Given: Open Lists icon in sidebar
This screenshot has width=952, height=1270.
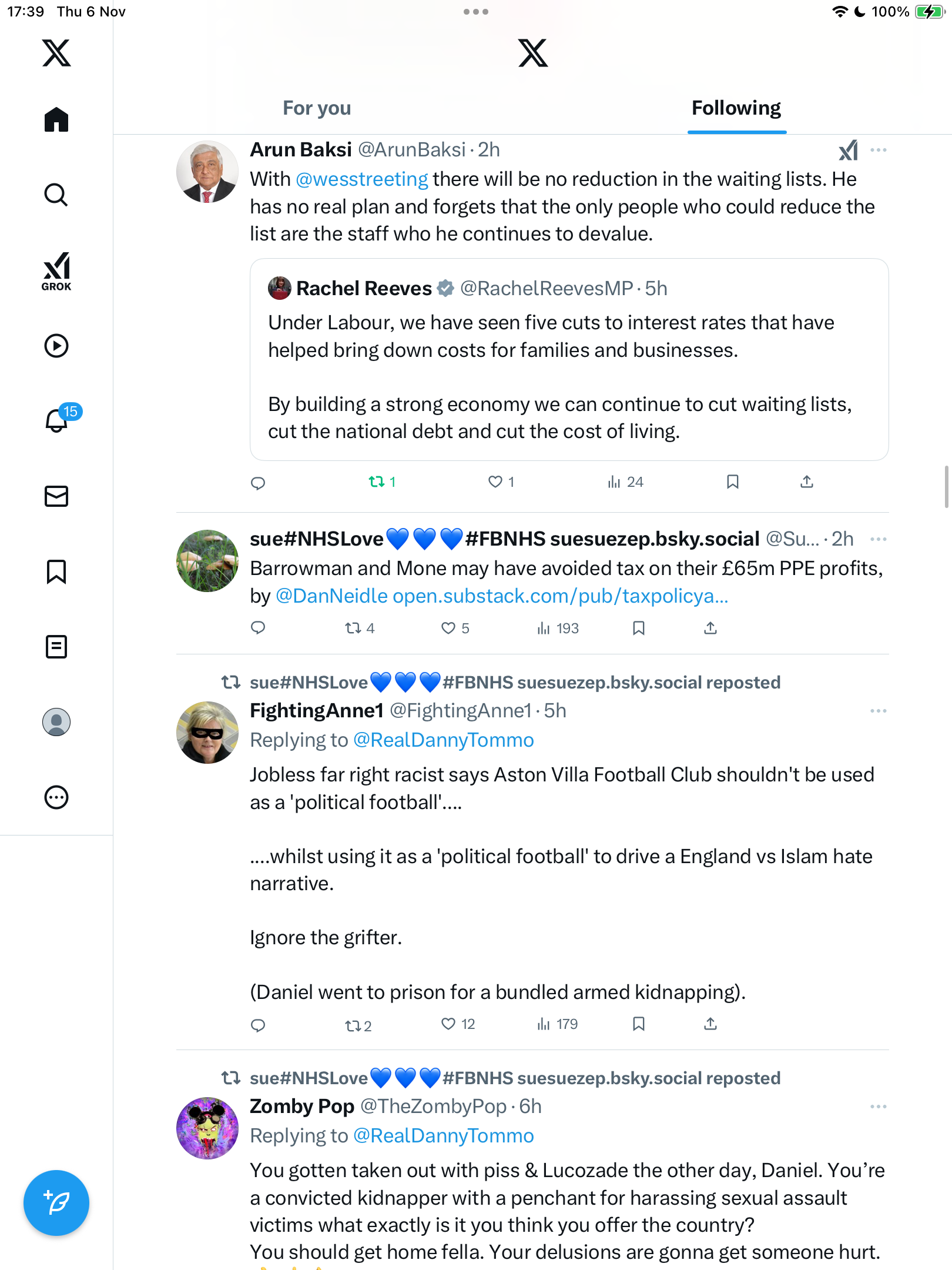Looking at the screenshot, I should coord(56,647).
